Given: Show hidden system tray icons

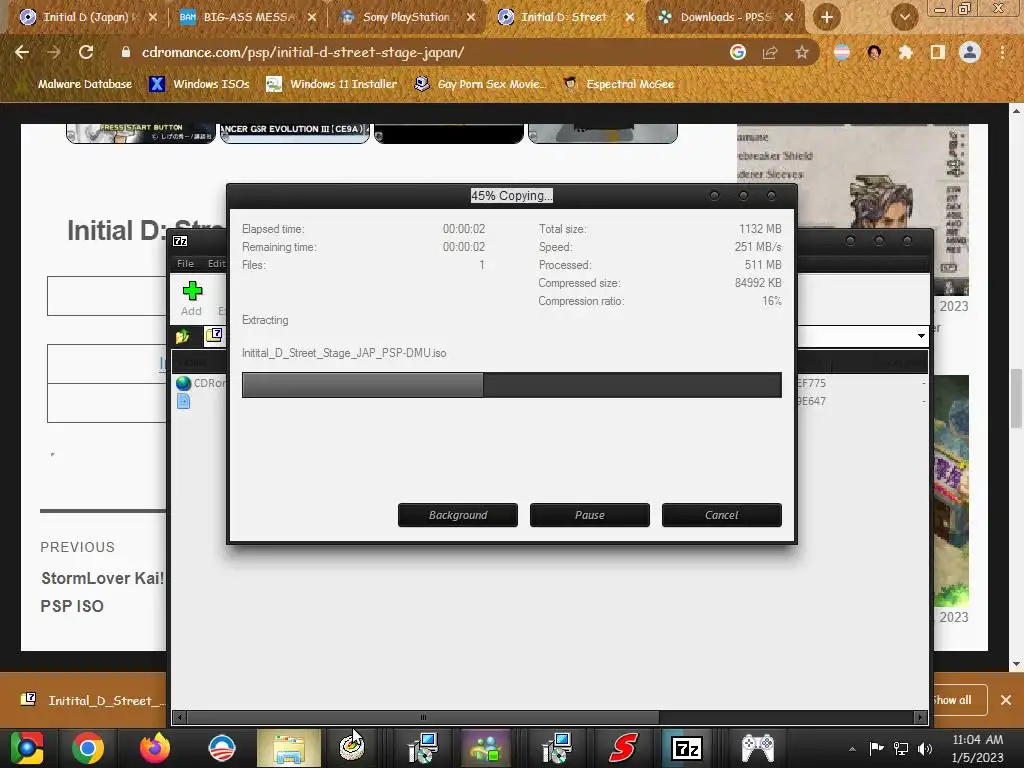Looking at the screenshot, I should click(852, 748).
